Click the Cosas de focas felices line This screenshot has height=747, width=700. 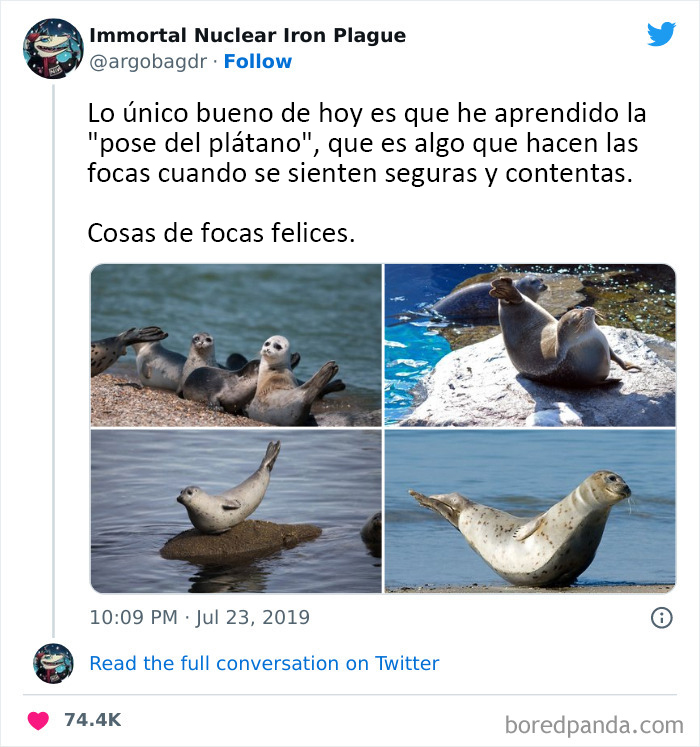[221, 233]
